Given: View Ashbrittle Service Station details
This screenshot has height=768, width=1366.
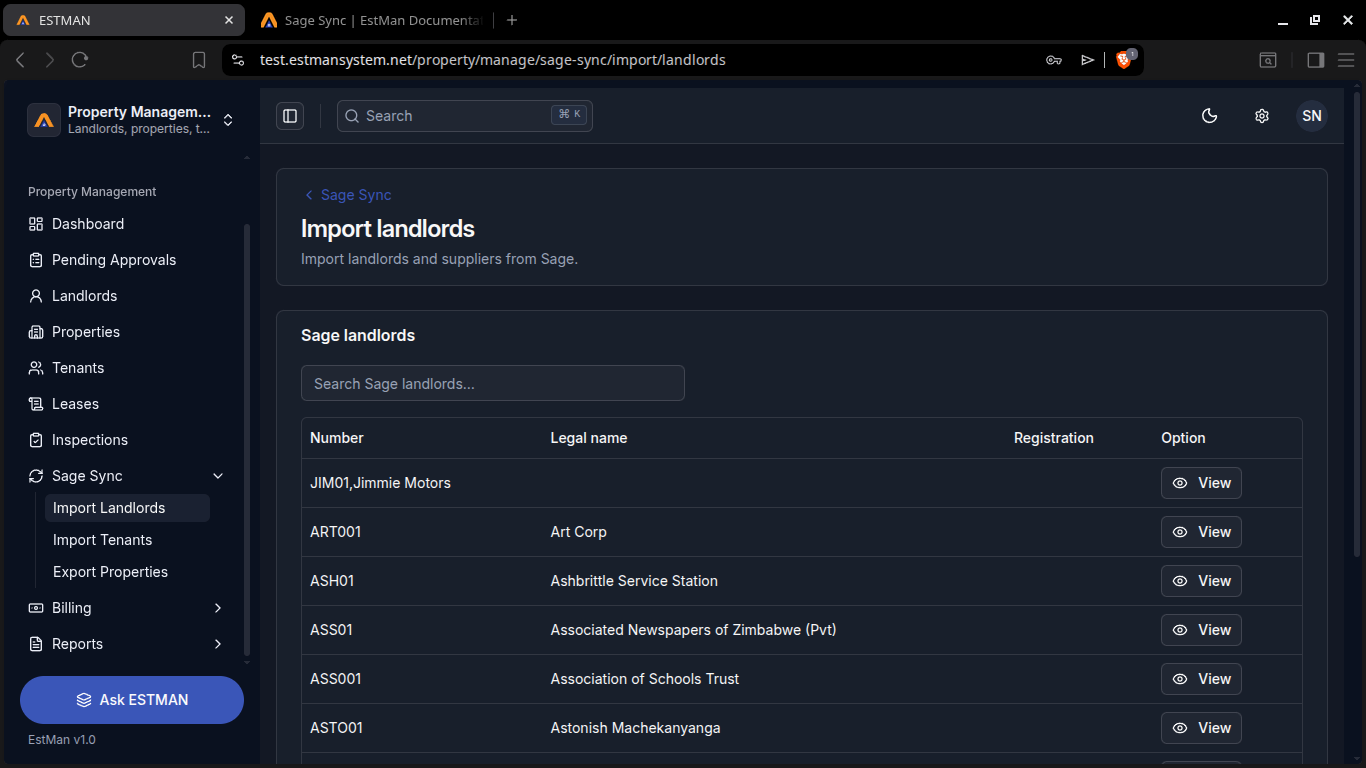Looking at the screenshot, I should [x=1201, y=581].
